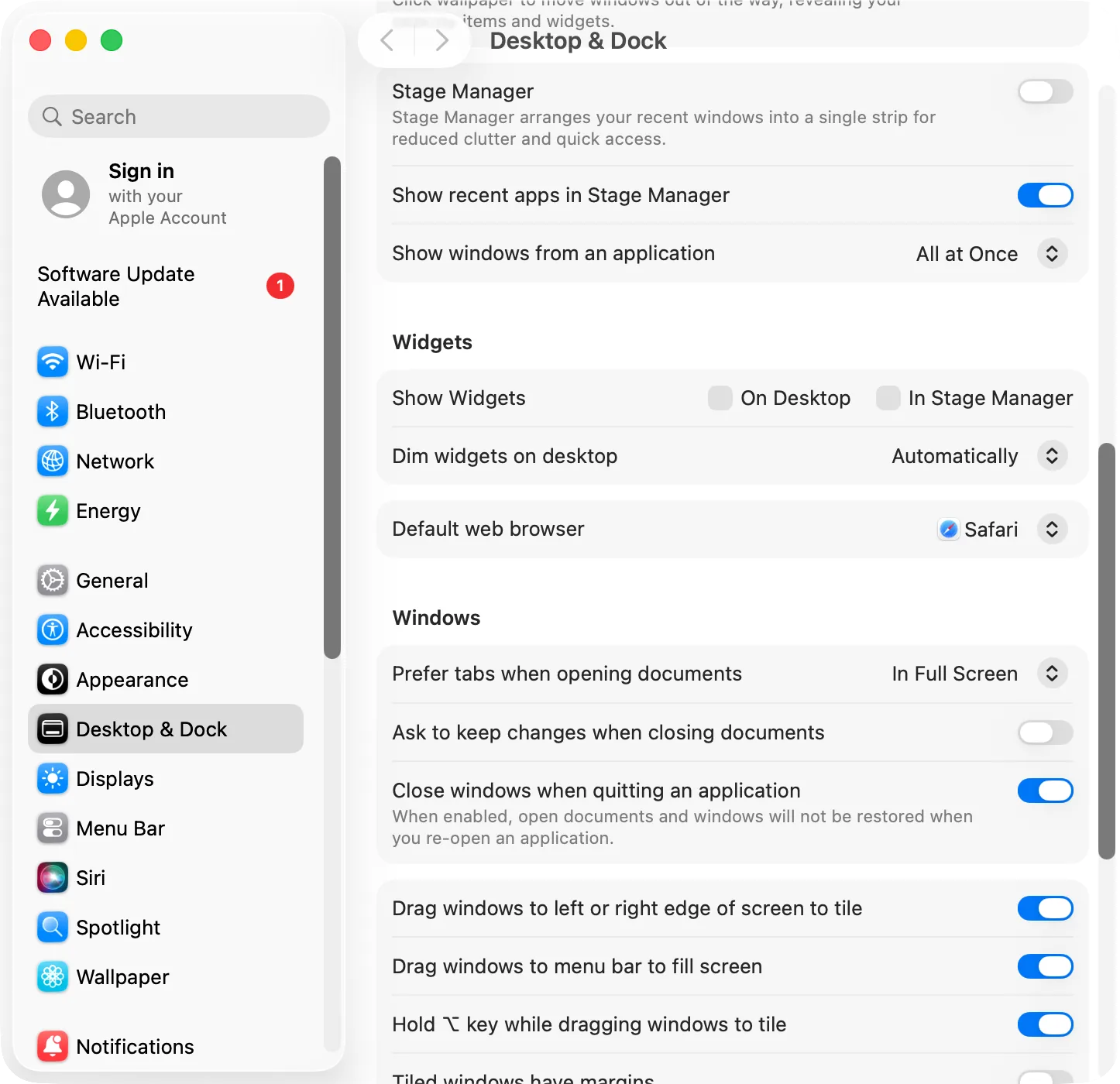The height and width of the screenshot is (1084, 1120).
Task: Click the Appearance icon
Action: 53,679
